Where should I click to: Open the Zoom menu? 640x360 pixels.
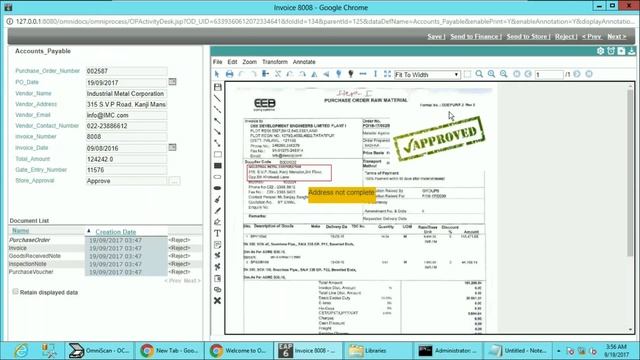coord(249,62)
